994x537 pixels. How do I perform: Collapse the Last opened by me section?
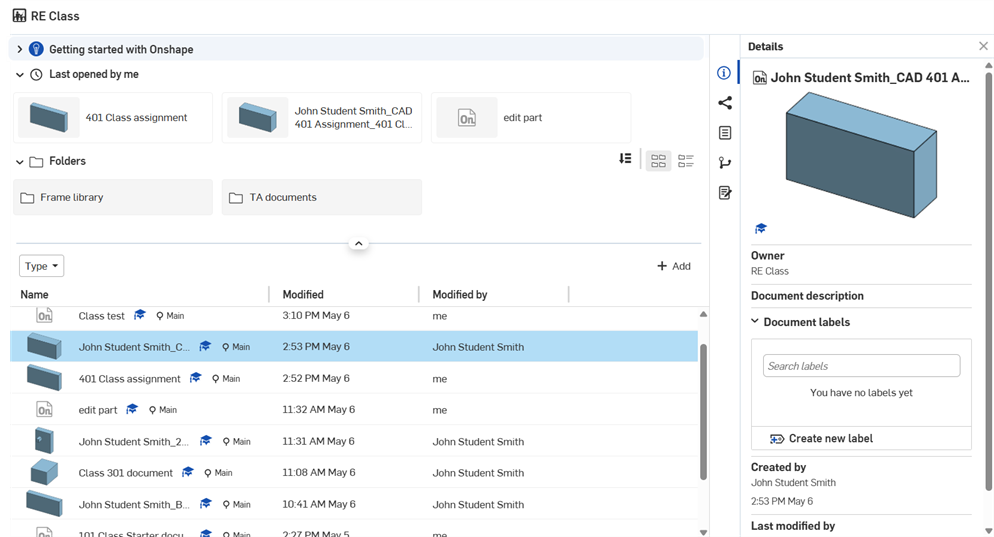click(20, 75)
